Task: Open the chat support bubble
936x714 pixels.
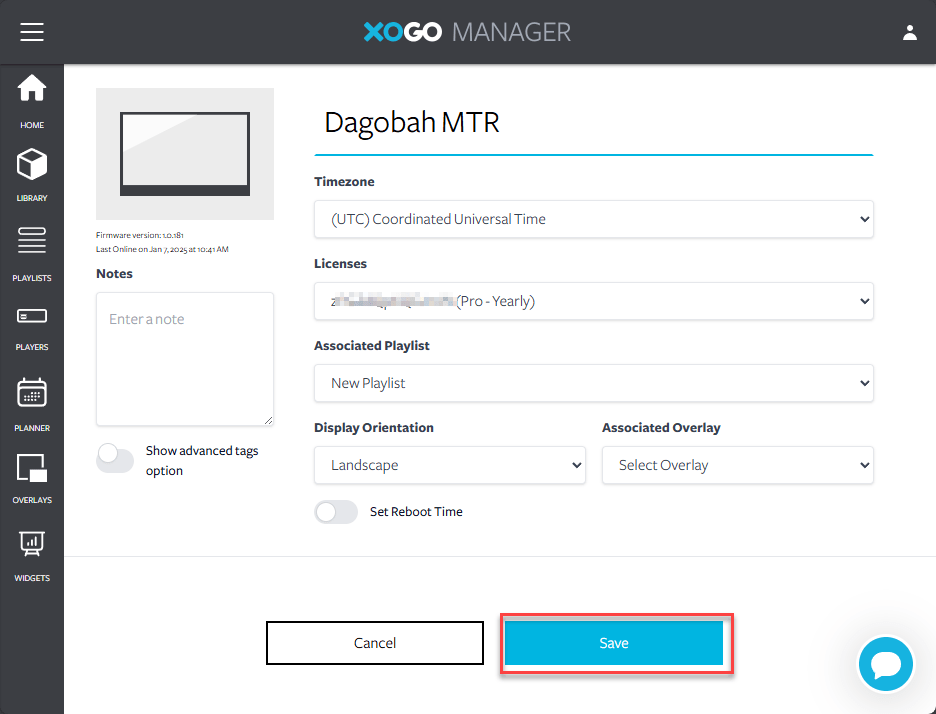Action: pos(886,664)
